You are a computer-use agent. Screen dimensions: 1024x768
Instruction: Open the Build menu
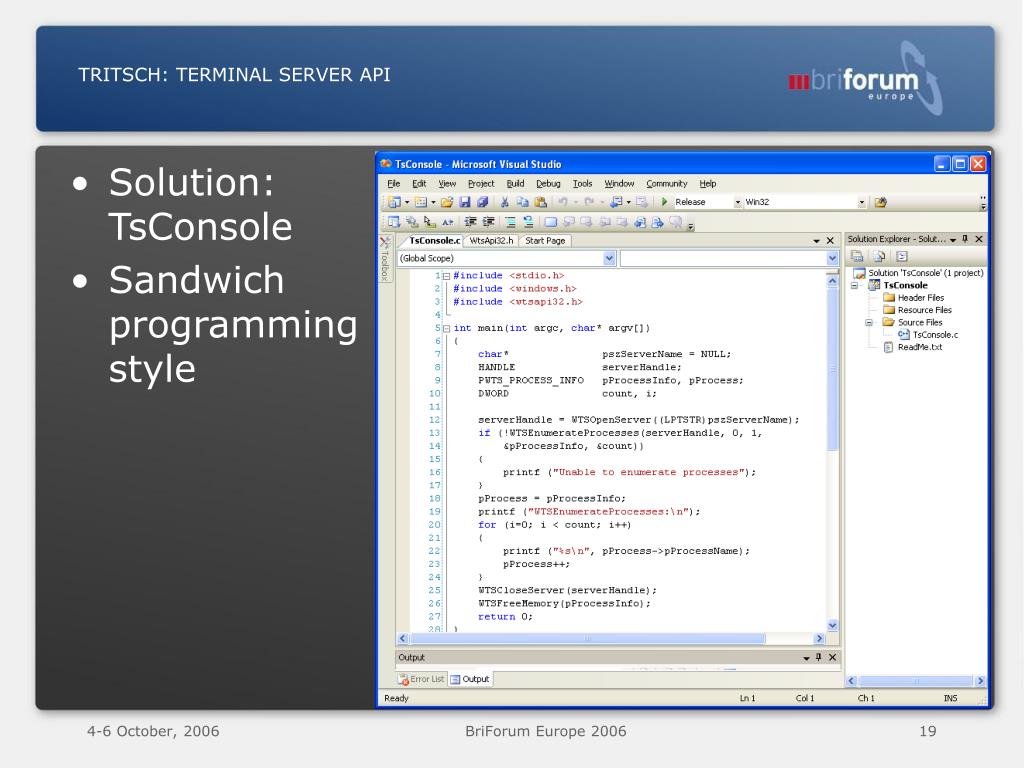coord(515,184)
